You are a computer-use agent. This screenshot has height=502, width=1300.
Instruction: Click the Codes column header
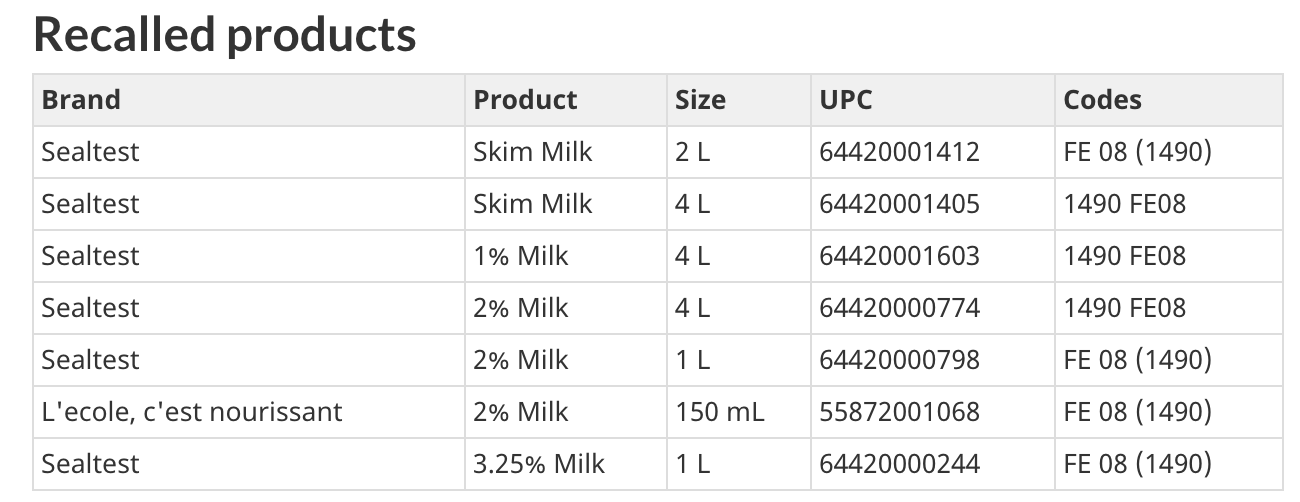(x=1169, y=100)
